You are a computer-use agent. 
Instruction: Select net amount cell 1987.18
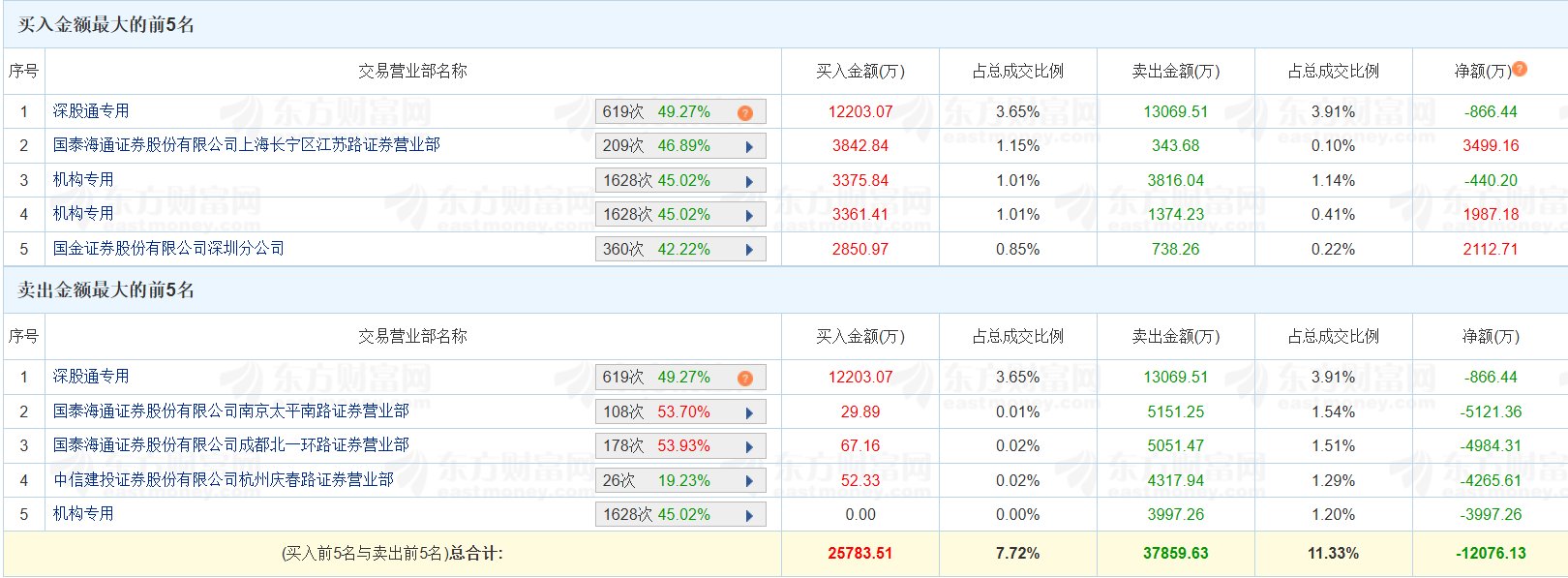click(x=1491, y=214)
